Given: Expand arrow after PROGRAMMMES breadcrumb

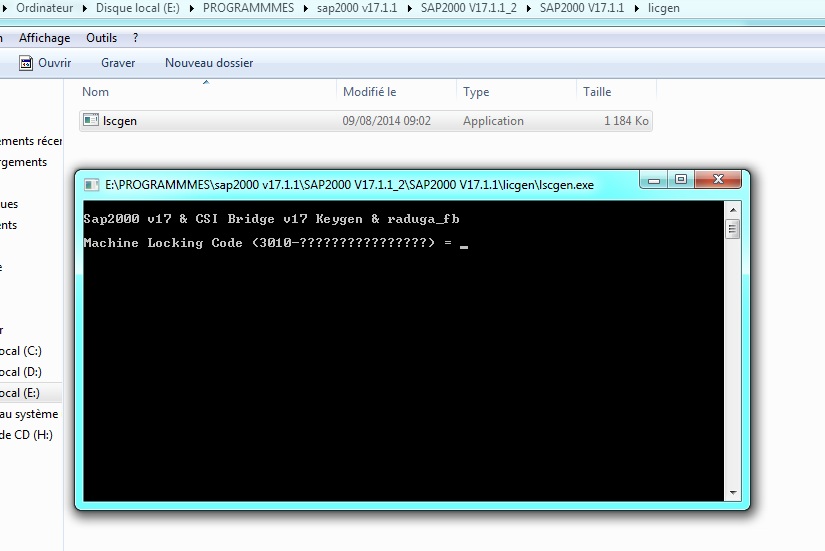Looking at the screenshot, I should click(306, 8).
